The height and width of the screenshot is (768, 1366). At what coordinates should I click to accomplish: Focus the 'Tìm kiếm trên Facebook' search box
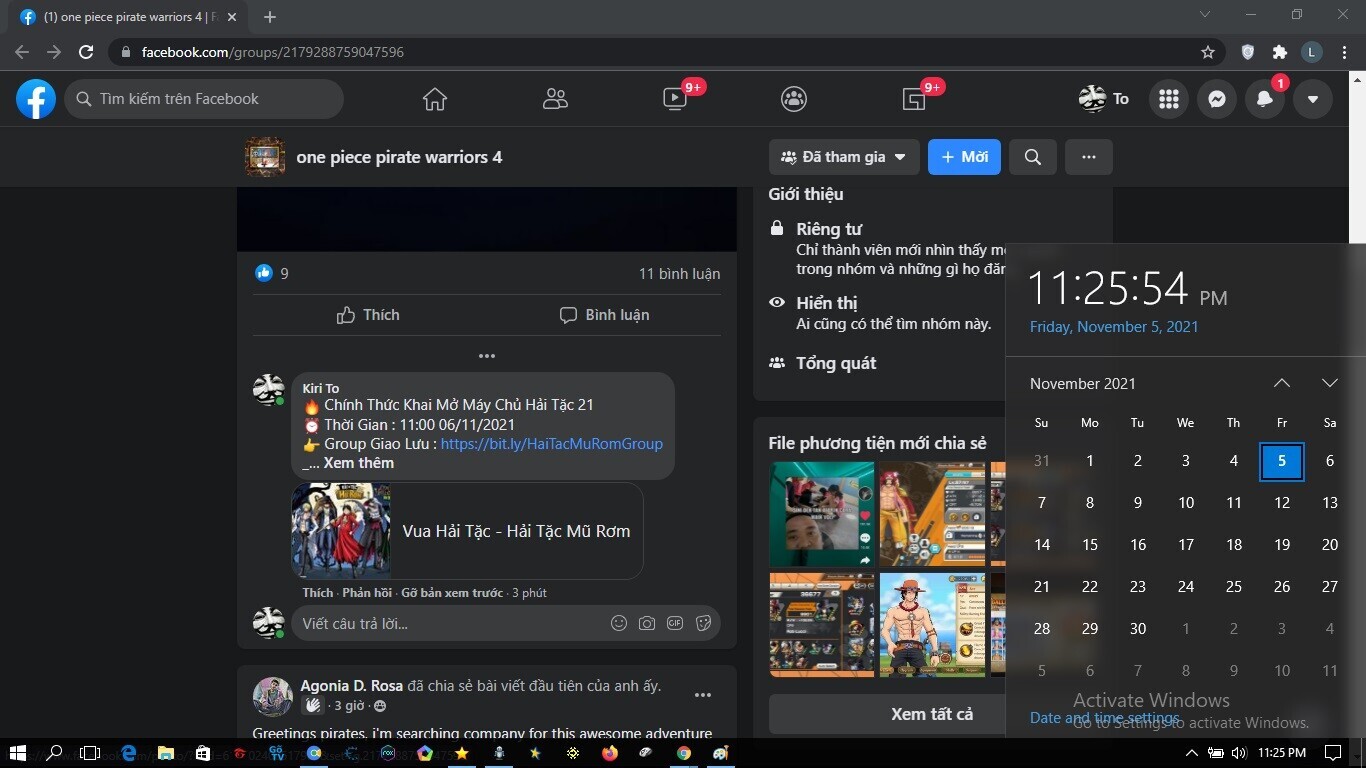tap(204, 99)
